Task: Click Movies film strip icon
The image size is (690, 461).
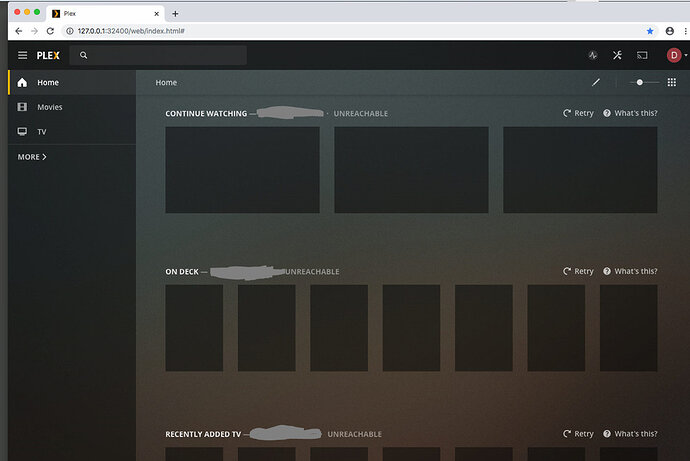Action: pyautogui.click(x=22, y=107)
